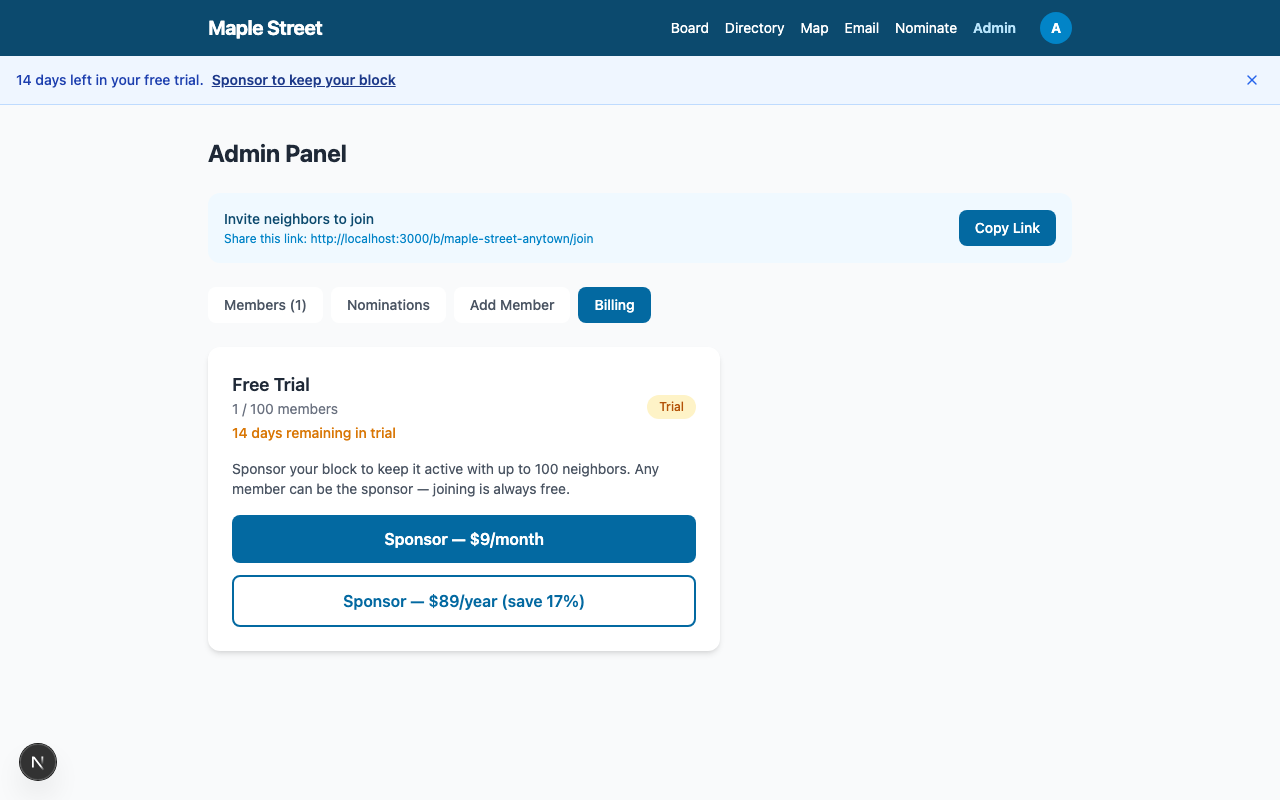Click the Trial status badge

[671, 407]
